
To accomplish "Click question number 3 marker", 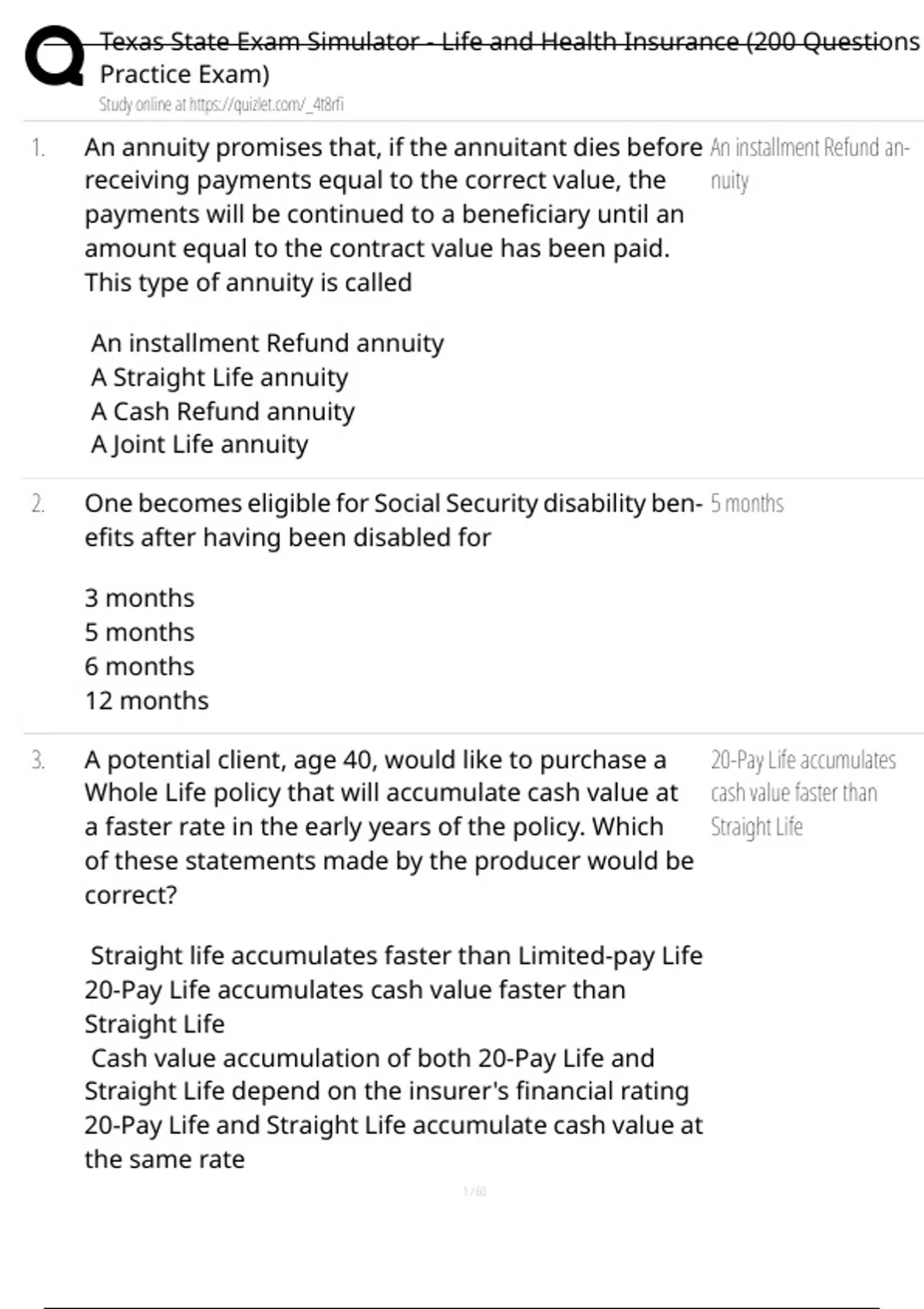I will (38, 760).
